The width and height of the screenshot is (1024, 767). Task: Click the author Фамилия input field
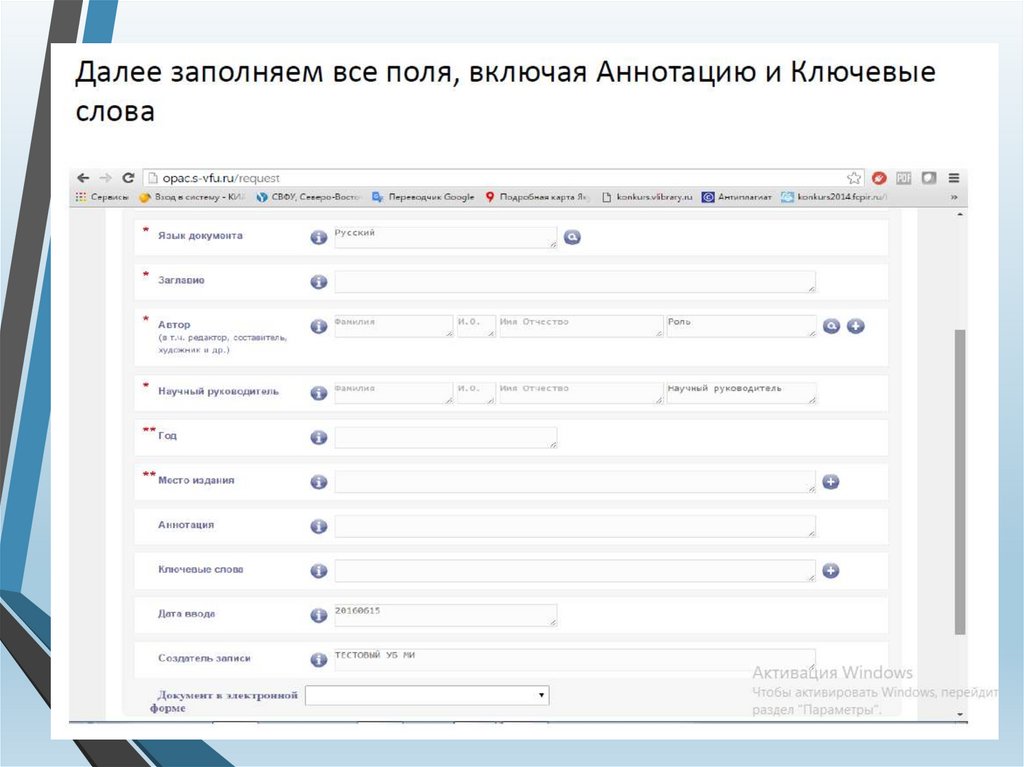(393, 326)
